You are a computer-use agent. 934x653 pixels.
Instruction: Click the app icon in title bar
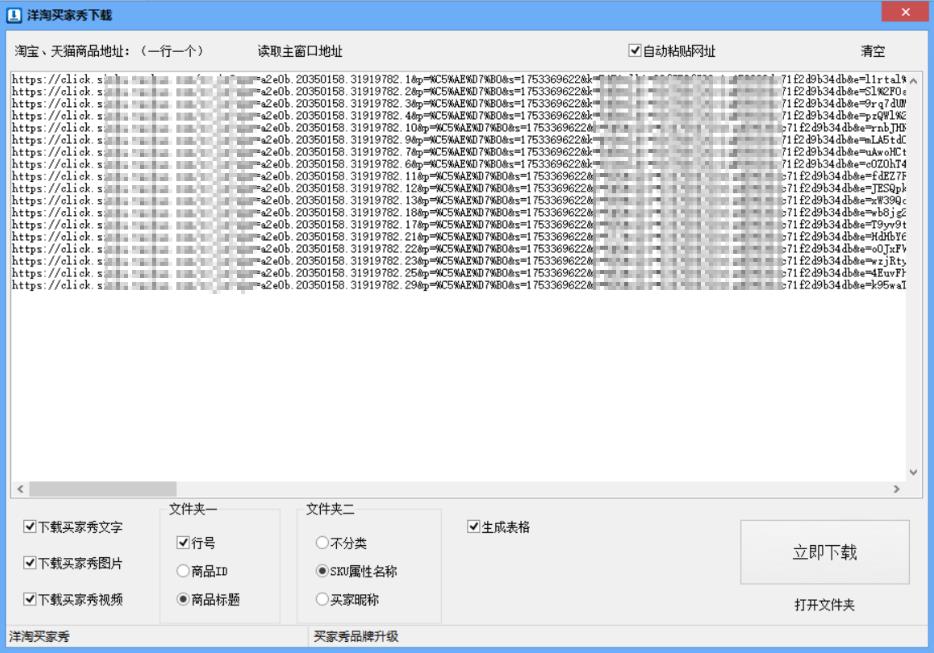[x=14, y=15]
